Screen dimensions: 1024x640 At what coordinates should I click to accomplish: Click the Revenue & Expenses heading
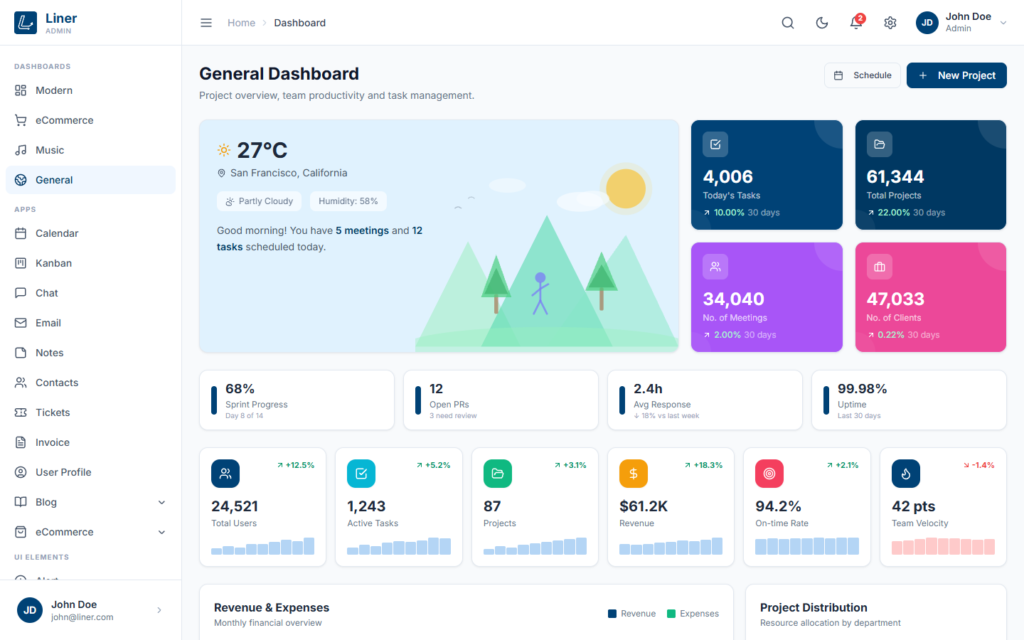272,607
